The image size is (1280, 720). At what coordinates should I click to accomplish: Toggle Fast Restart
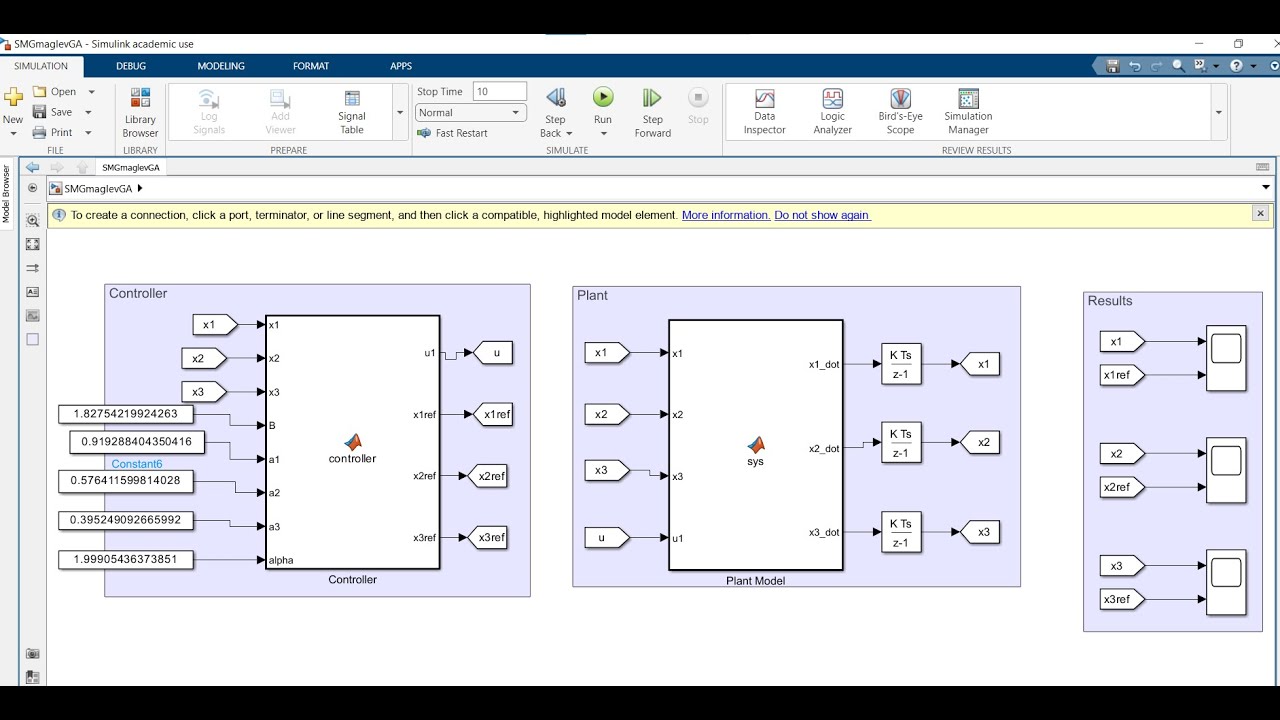click(x=452, y=133)
